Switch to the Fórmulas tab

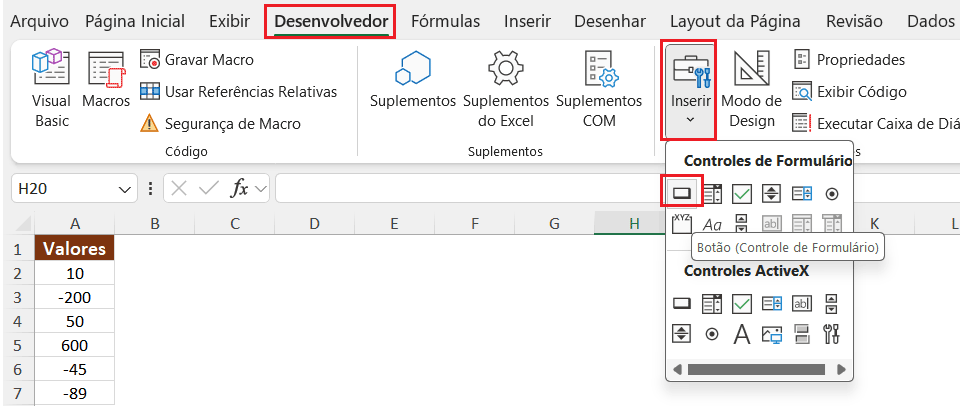coord(445,21)
